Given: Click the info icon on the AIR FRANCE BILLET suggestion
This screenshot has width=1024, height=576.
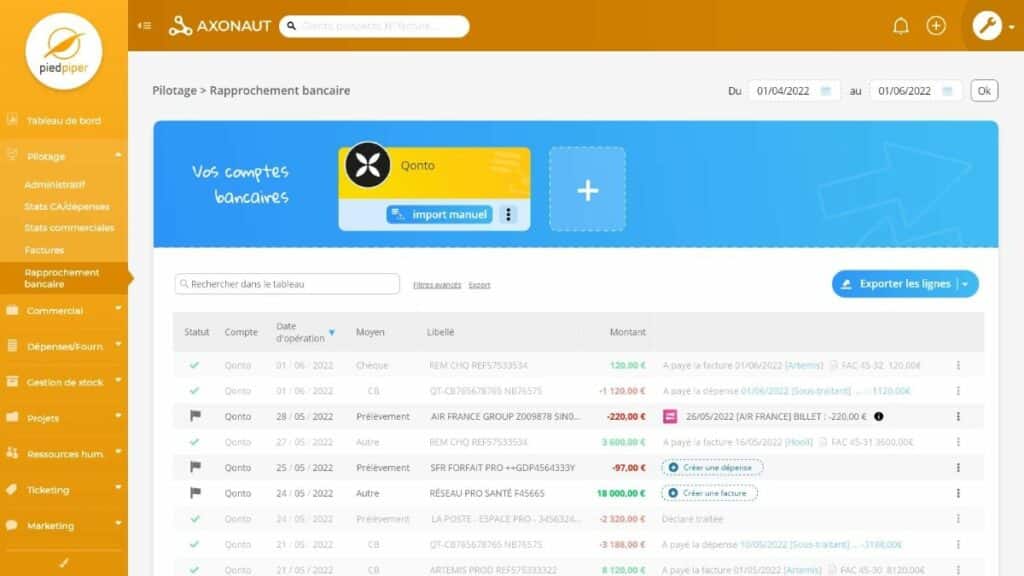Looking at the screenshot, I should [879, 416].
